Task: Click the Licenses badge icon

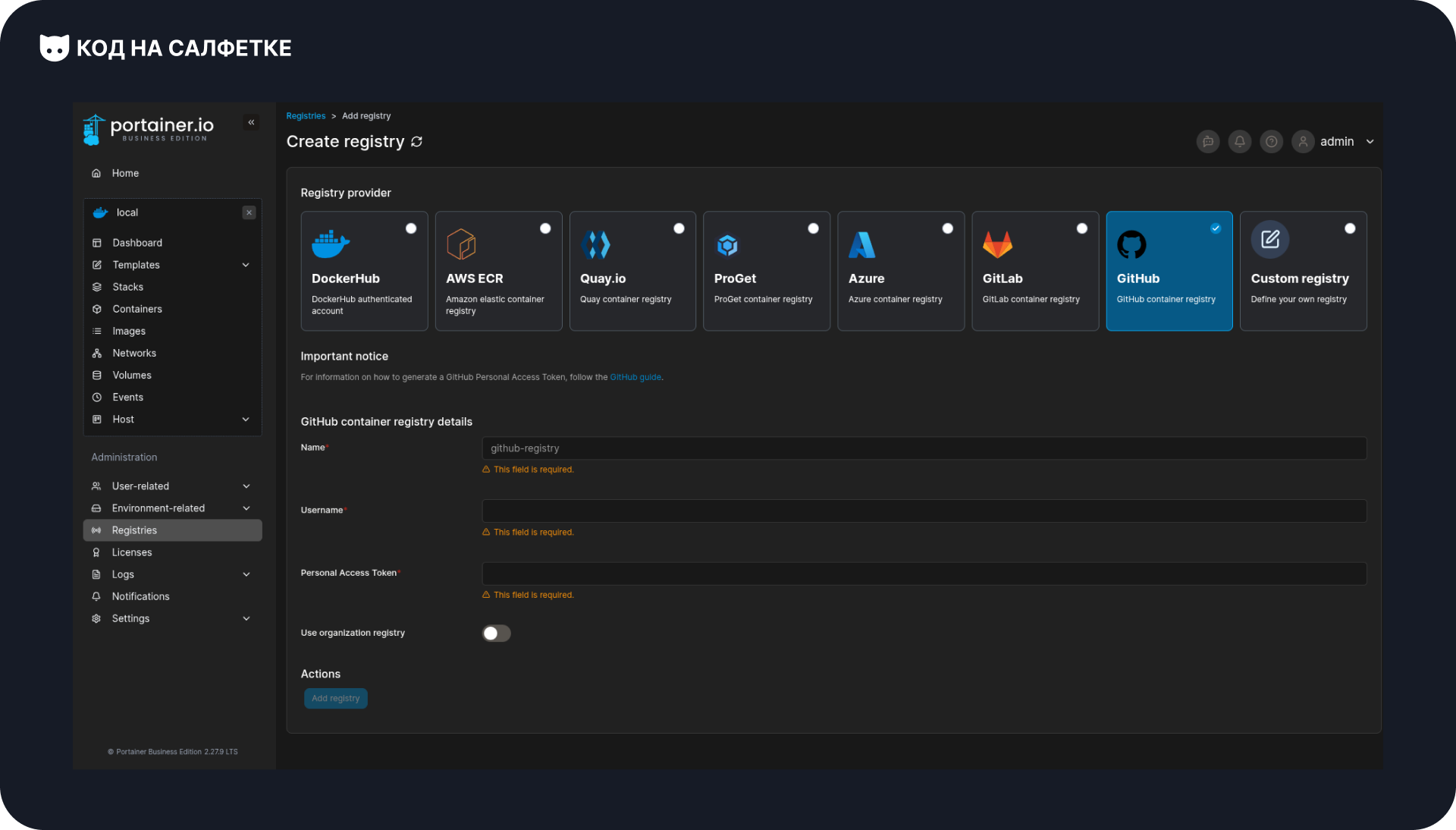Action: click(96, 552)
